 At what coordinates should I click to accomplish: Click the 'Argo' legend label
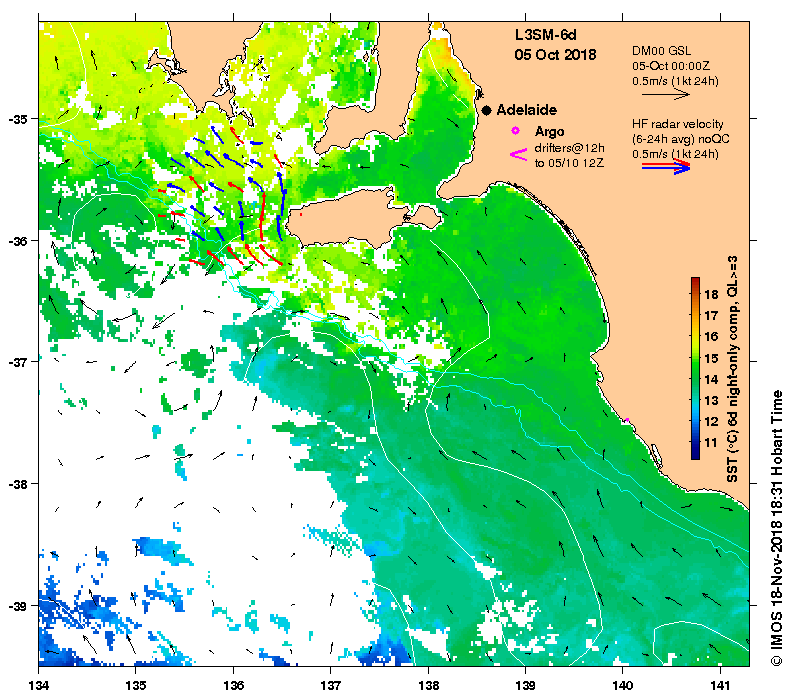[x=549, y=132]
